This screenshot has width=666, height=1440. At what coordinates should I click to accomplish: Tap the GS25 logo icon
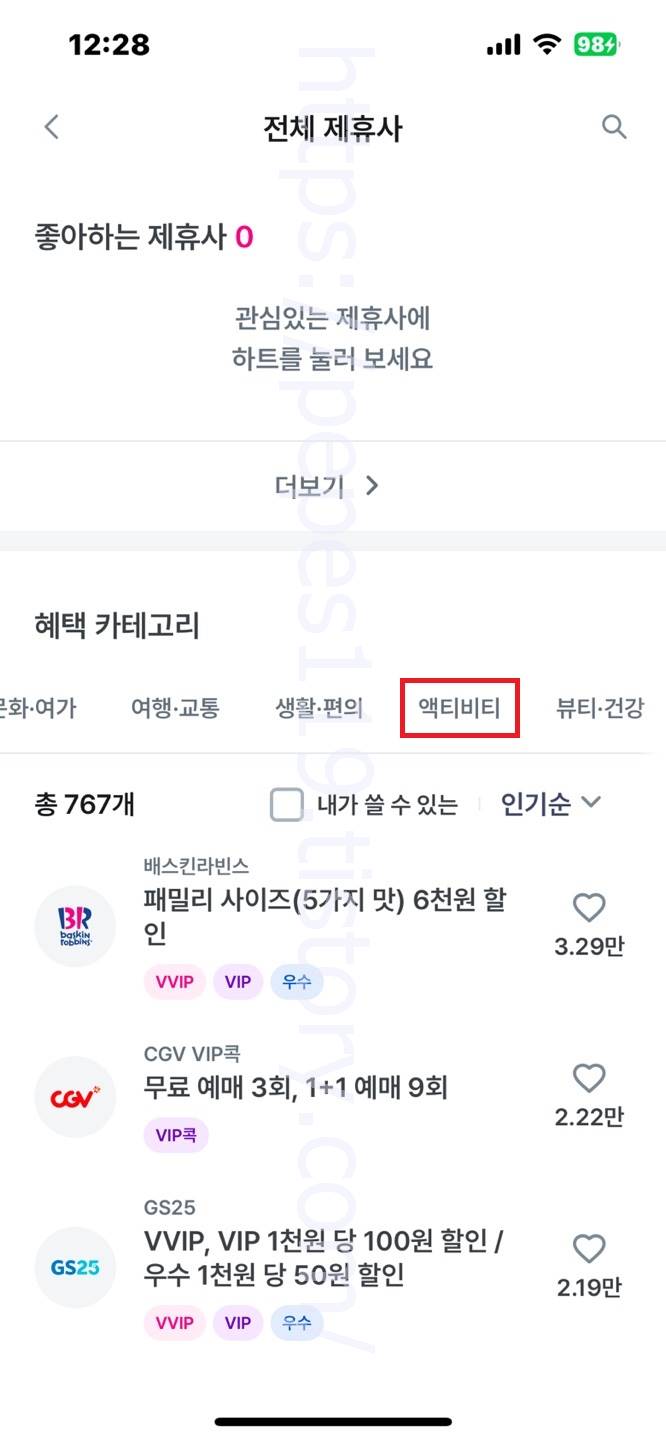click(x=75, y=1267)
